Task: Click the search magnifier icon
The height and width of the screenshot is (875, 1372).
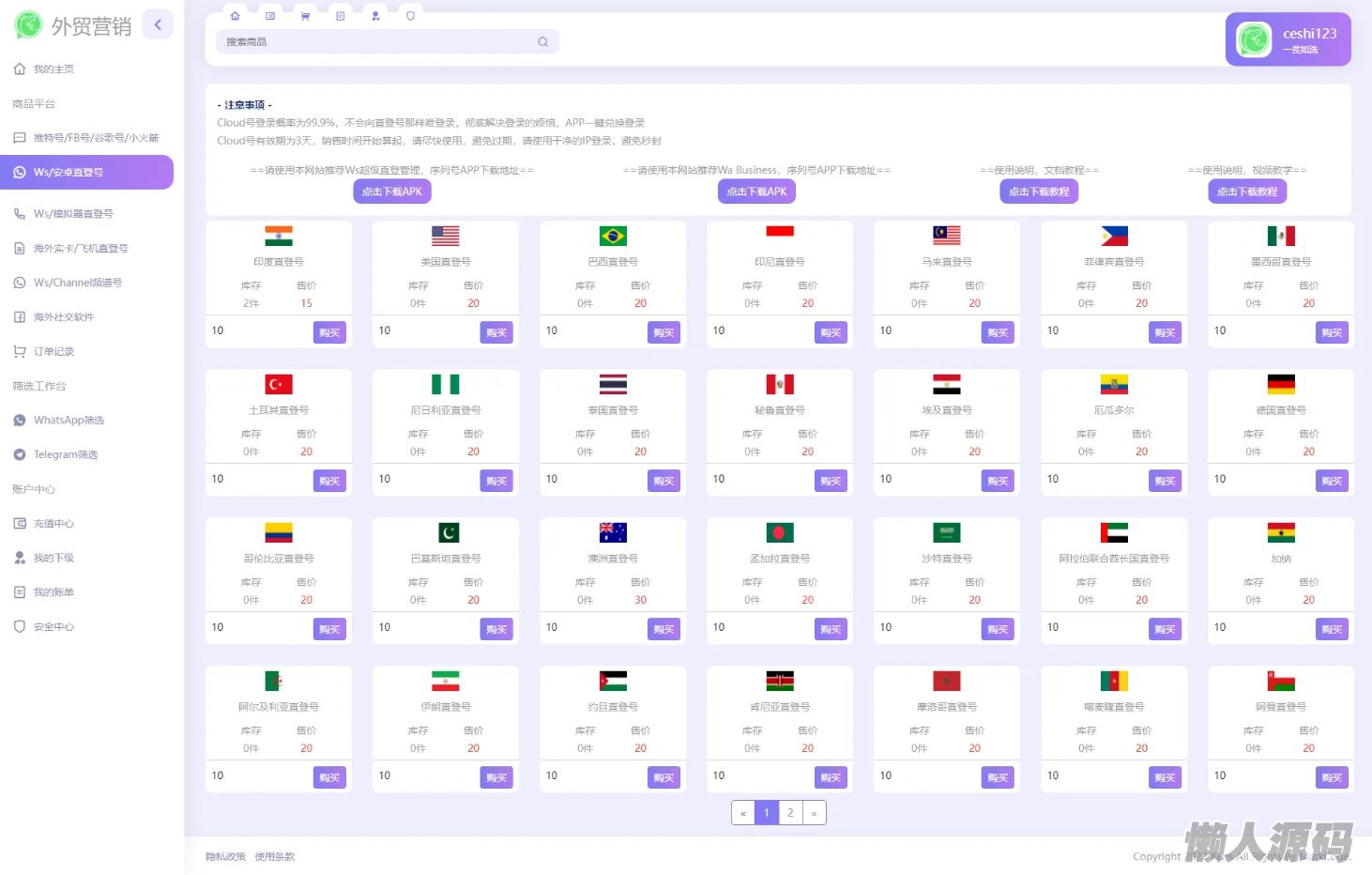Action: [x=542, y=42]
